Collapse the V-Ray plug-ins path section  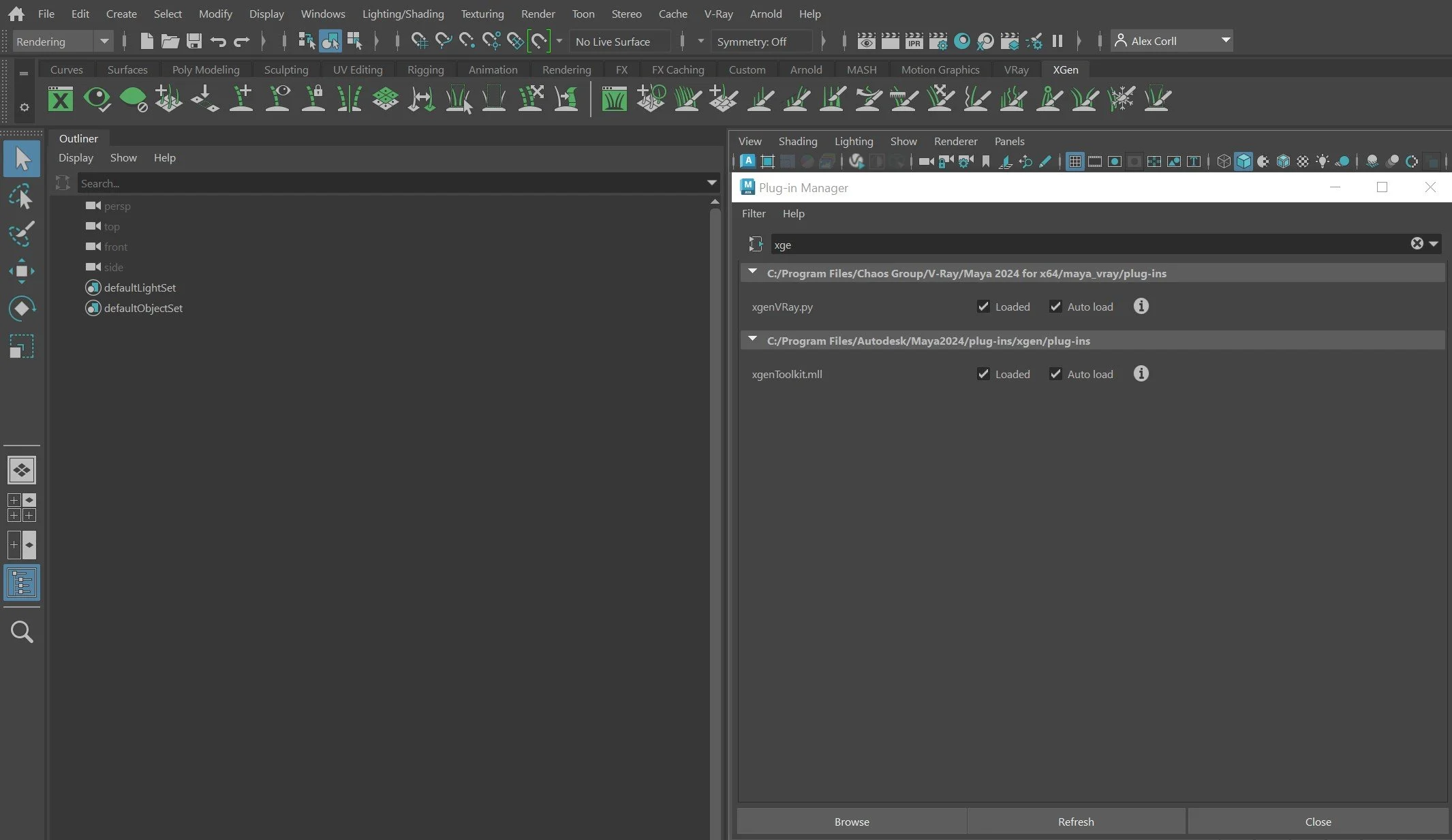click(x=753, y=271)
